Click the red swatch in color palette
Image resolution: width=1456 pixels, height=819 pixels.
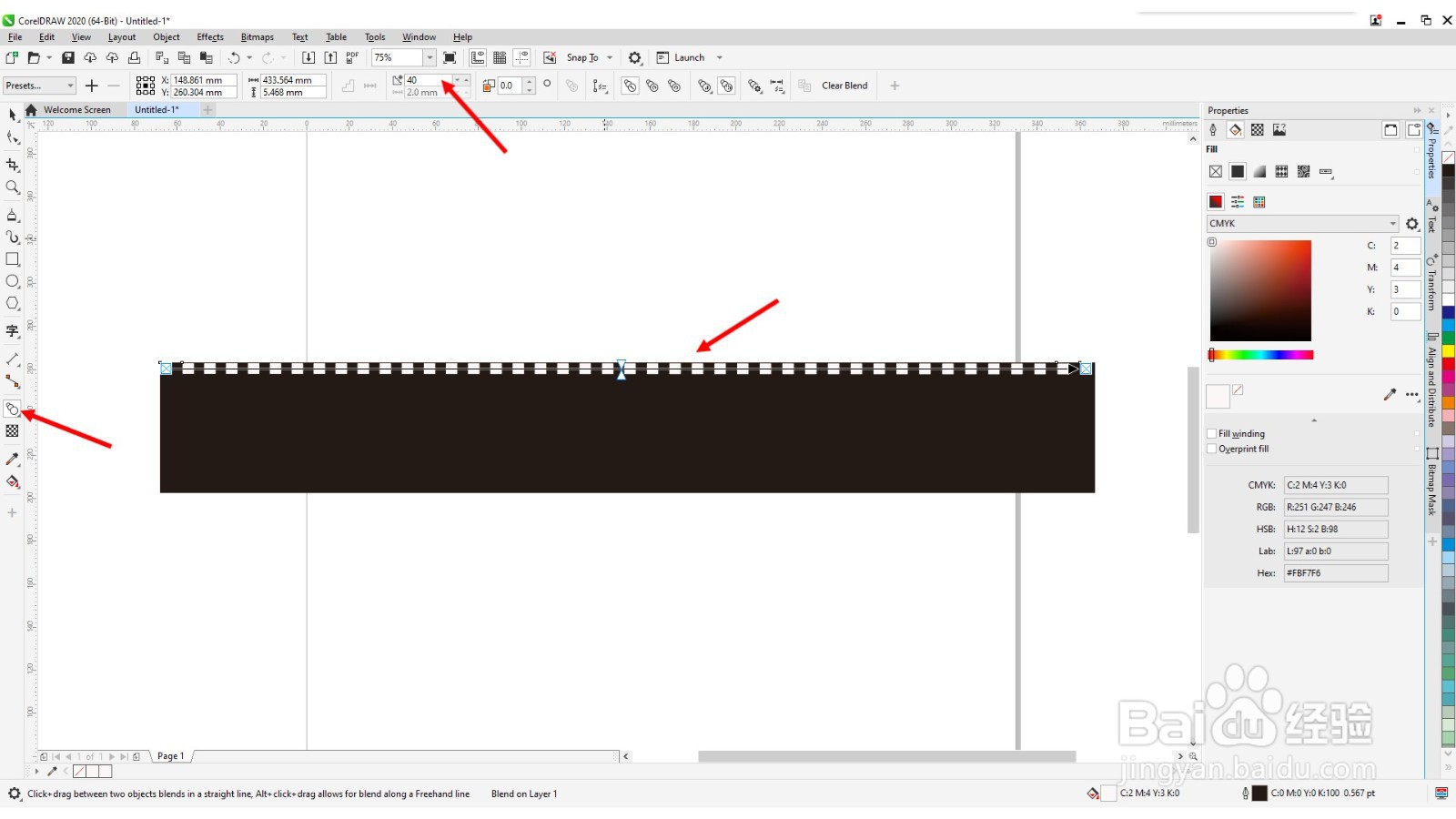(x=1448, y=364)
